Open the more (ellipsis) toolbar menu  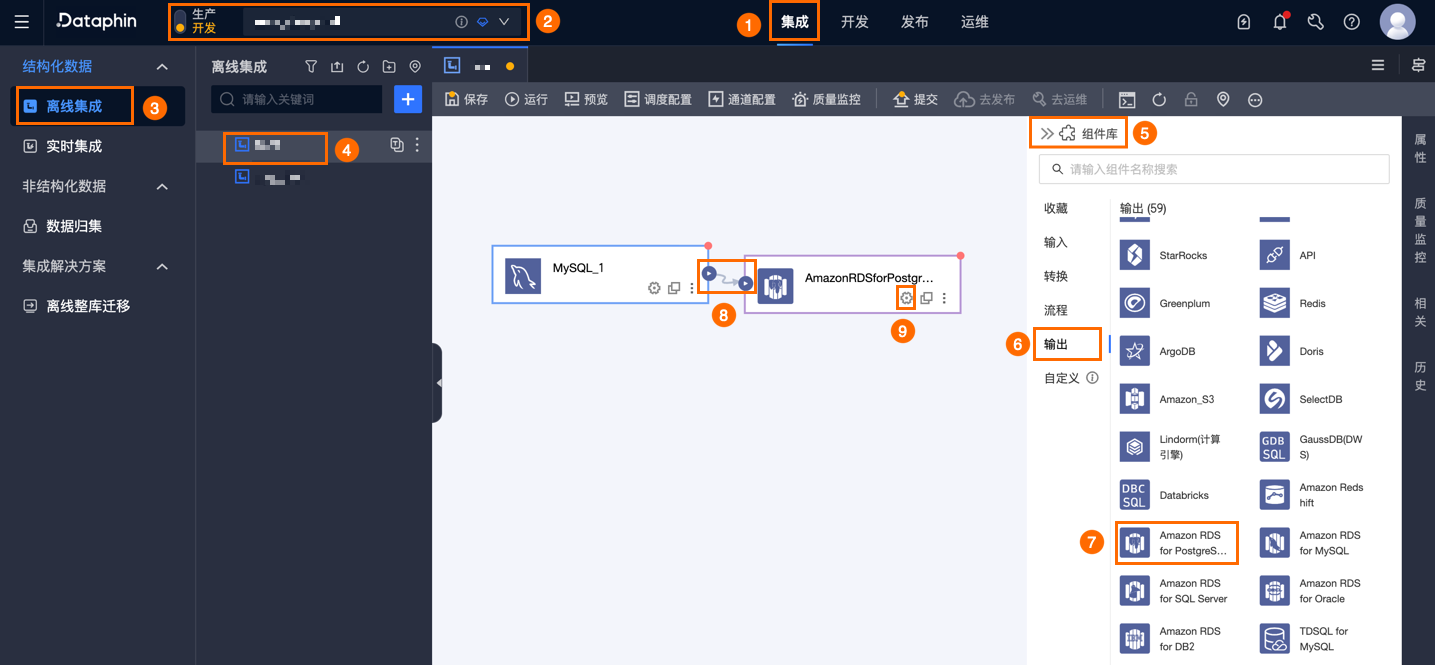coord(1255,99)
